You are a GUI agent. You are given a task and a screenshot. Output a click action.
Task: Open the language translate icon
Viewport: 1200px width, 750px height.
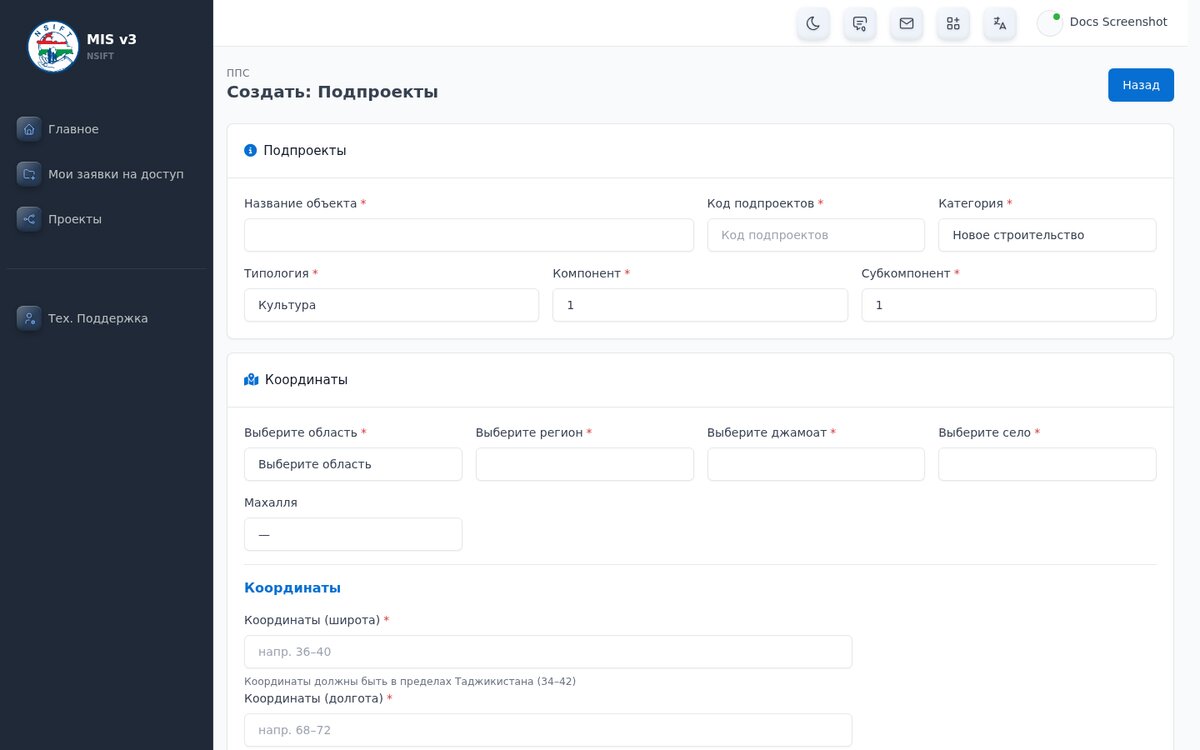[1000, 23]
